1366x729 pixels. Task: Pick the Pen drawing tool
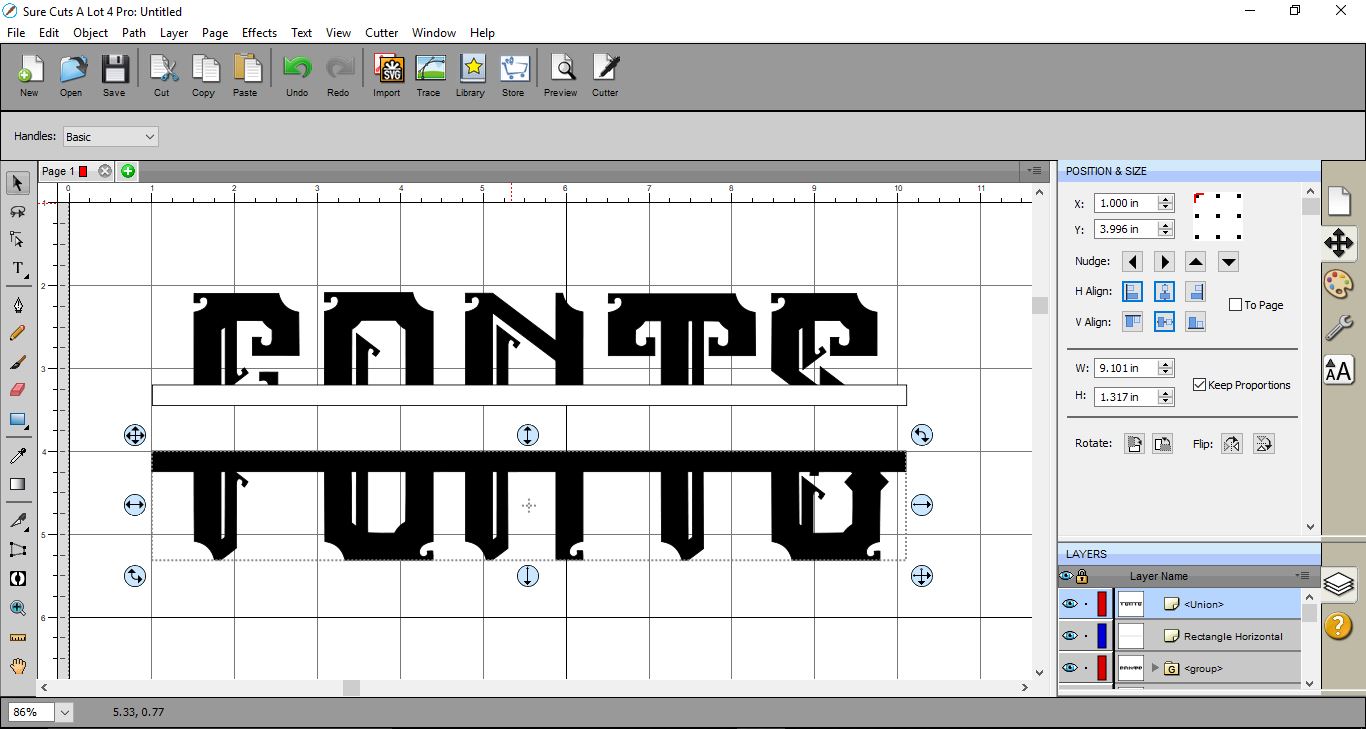18,305
